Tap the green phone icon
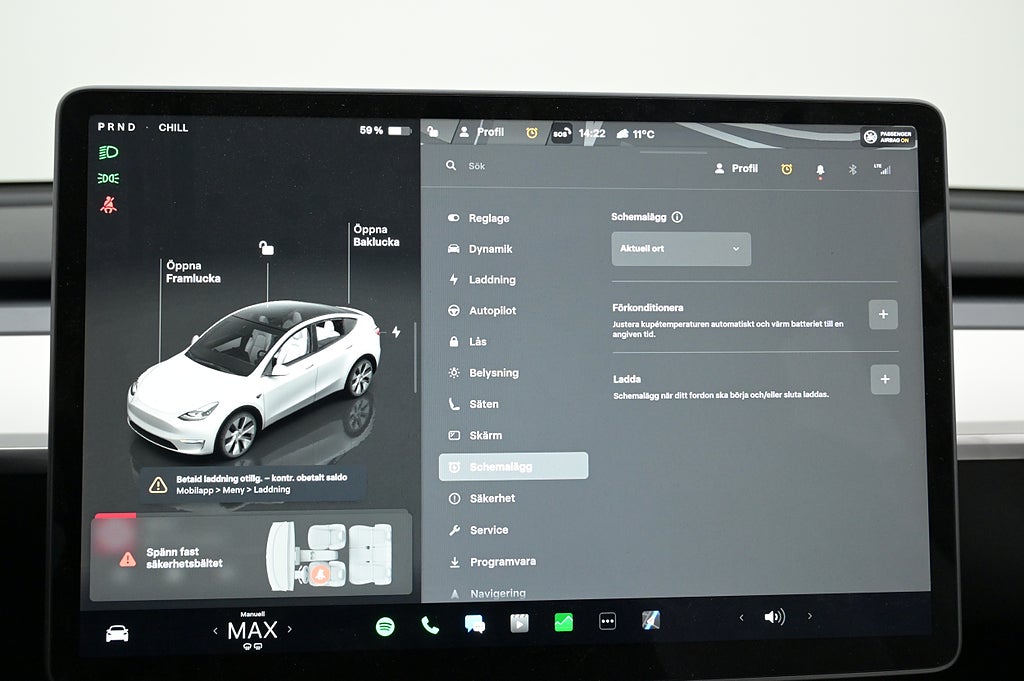Viewport: 1024px width, 681px height. tap(430, 625)
